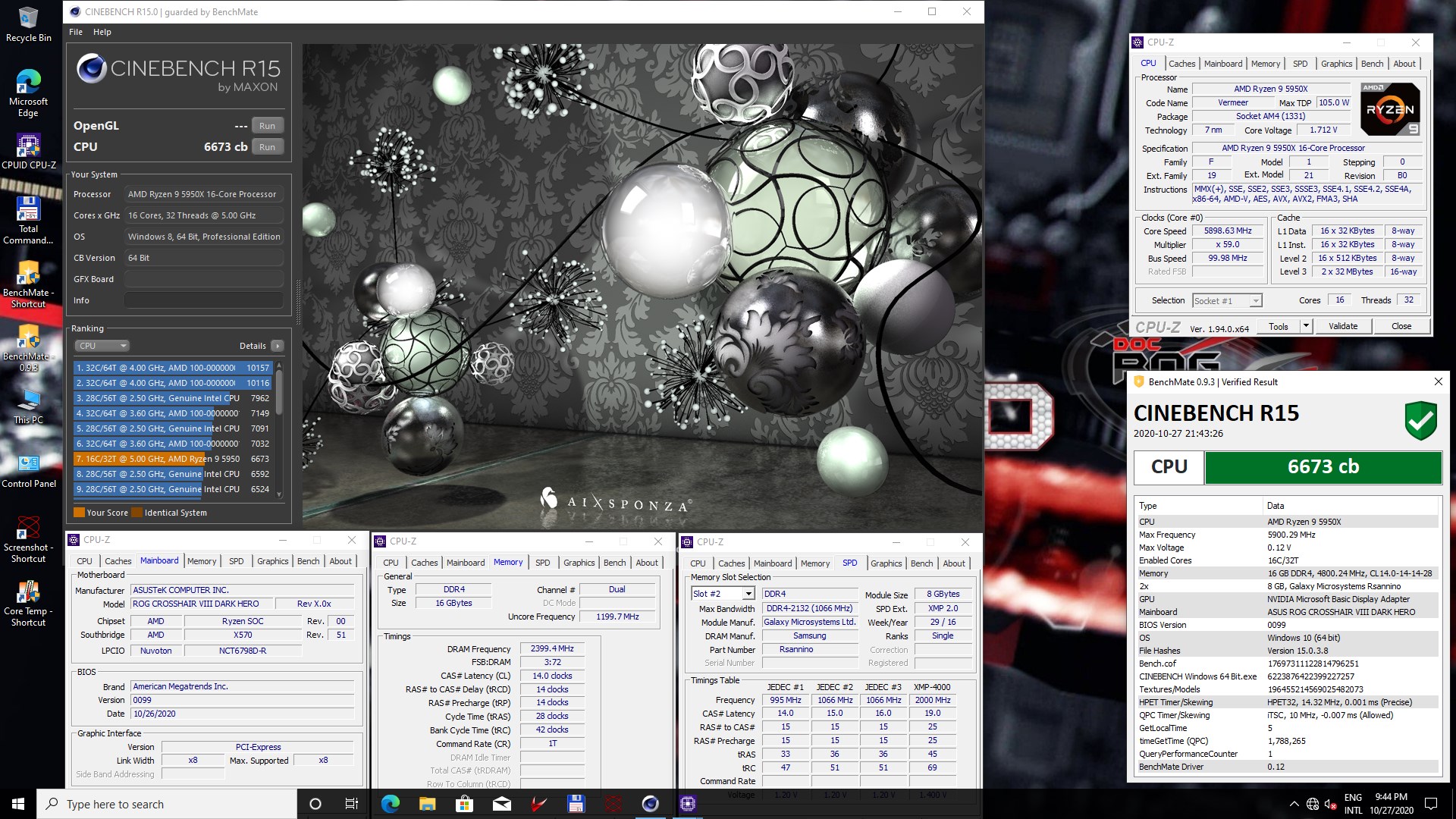Show hidden system tray icons

point(1294,804)
